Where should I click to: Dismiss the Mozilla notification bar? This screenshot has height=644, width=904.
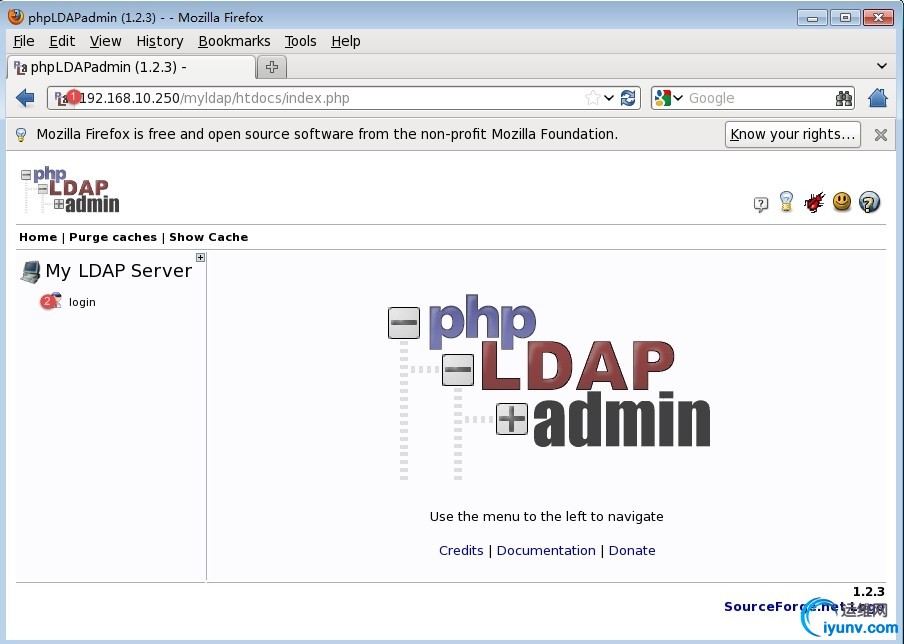click(x=880, y=135)
